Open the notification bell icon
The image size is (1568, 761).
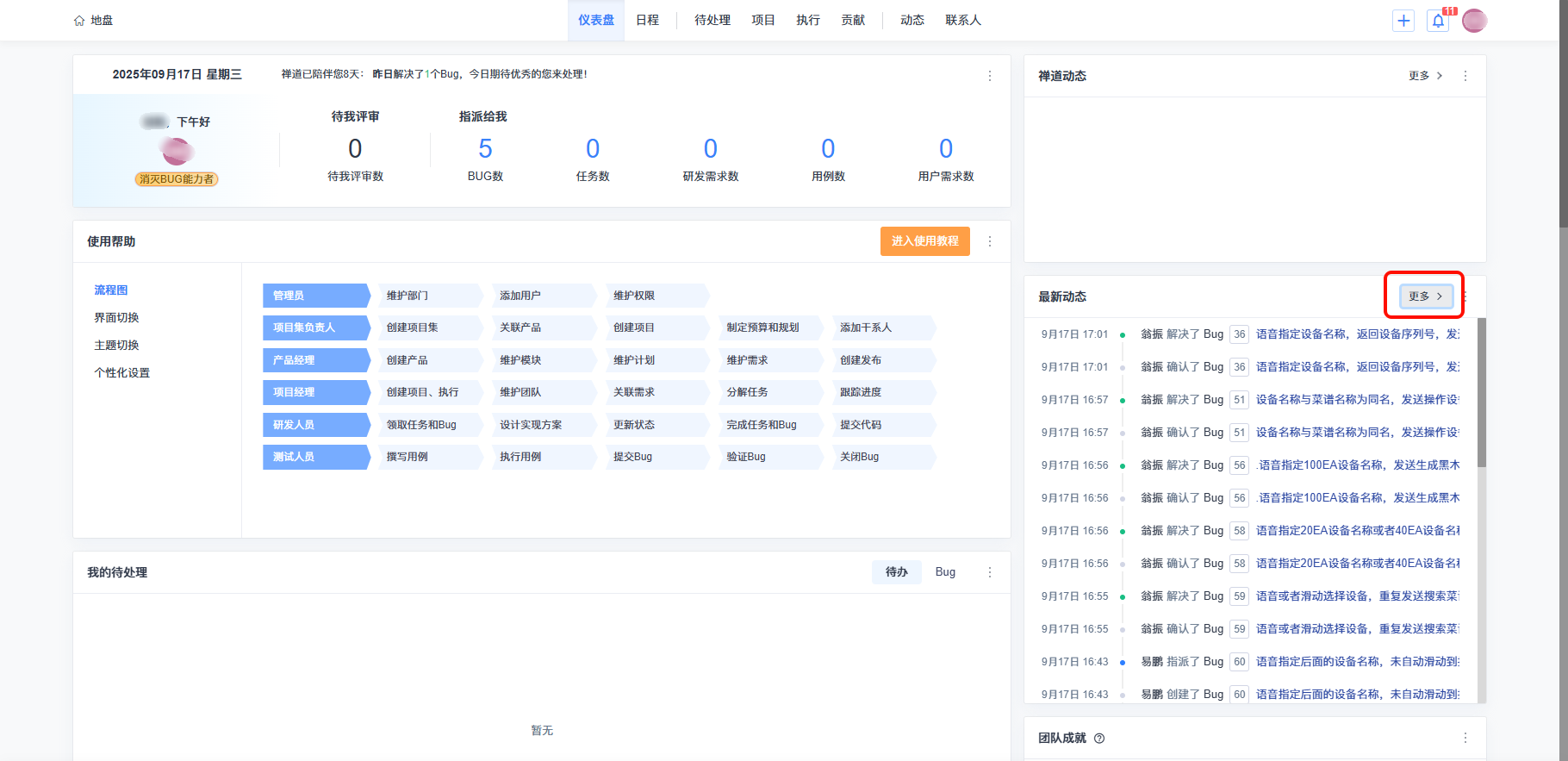tap(1438, 21)
